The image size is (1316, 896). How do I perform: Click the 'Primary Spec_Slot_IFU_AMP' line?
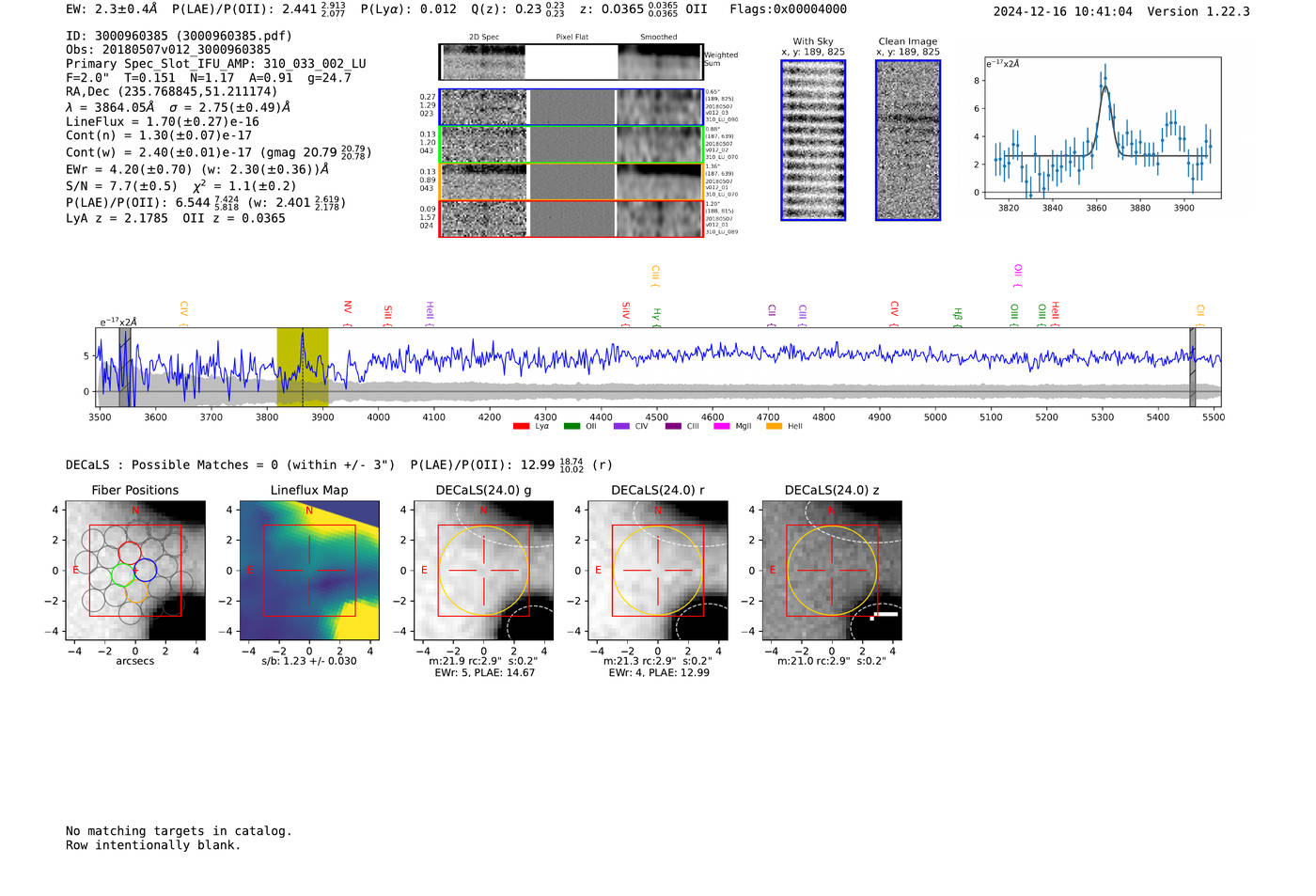coord(216,64)
